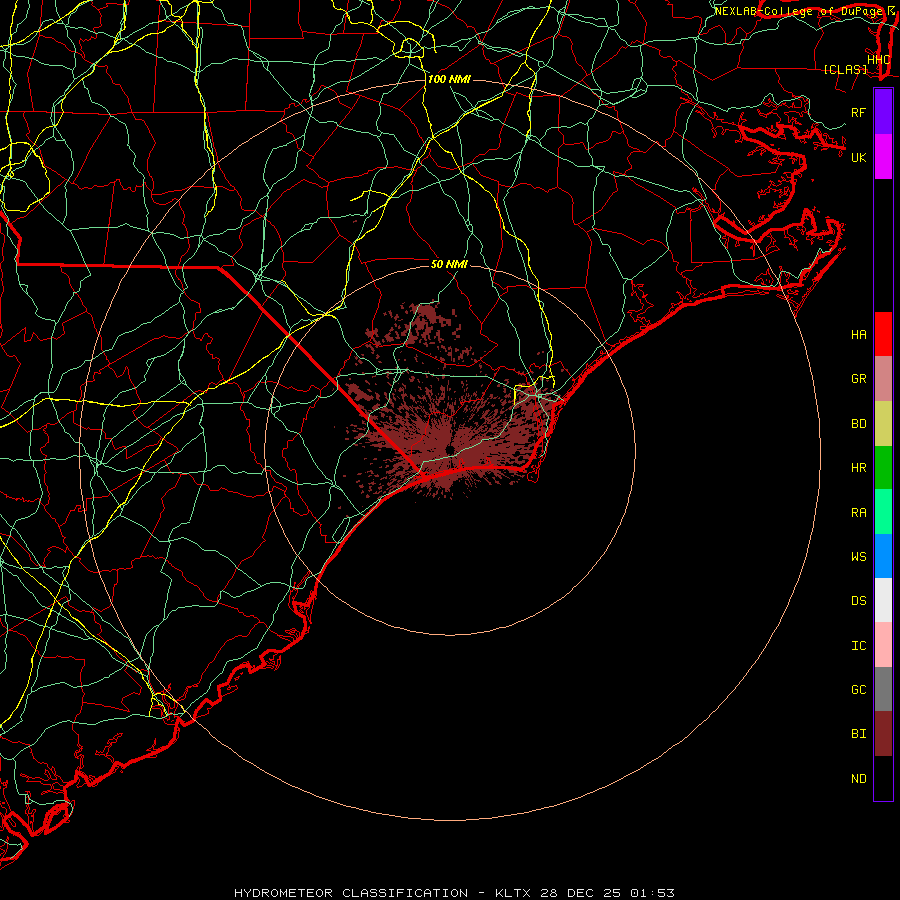
Task: Click the HHC product label
Action: (x=878, y=60)
